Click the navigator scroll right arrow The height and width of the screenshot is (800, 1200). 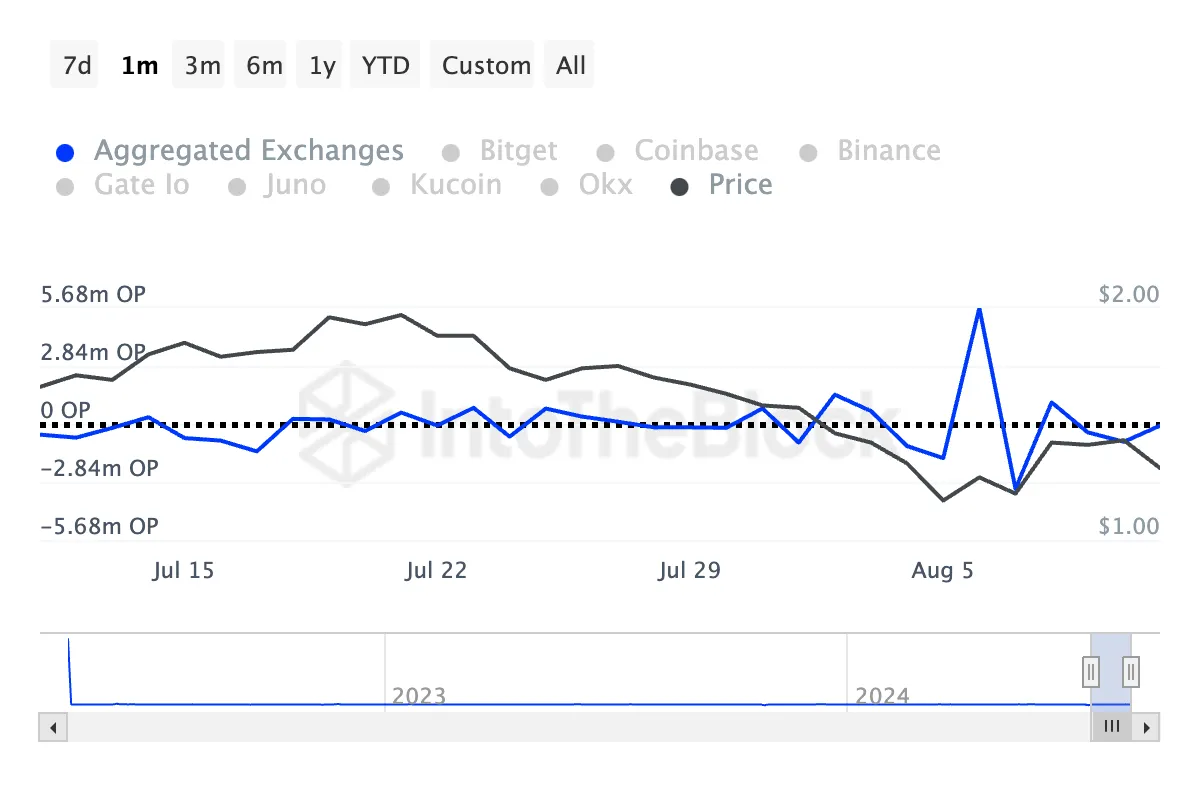coord(1148,727)
